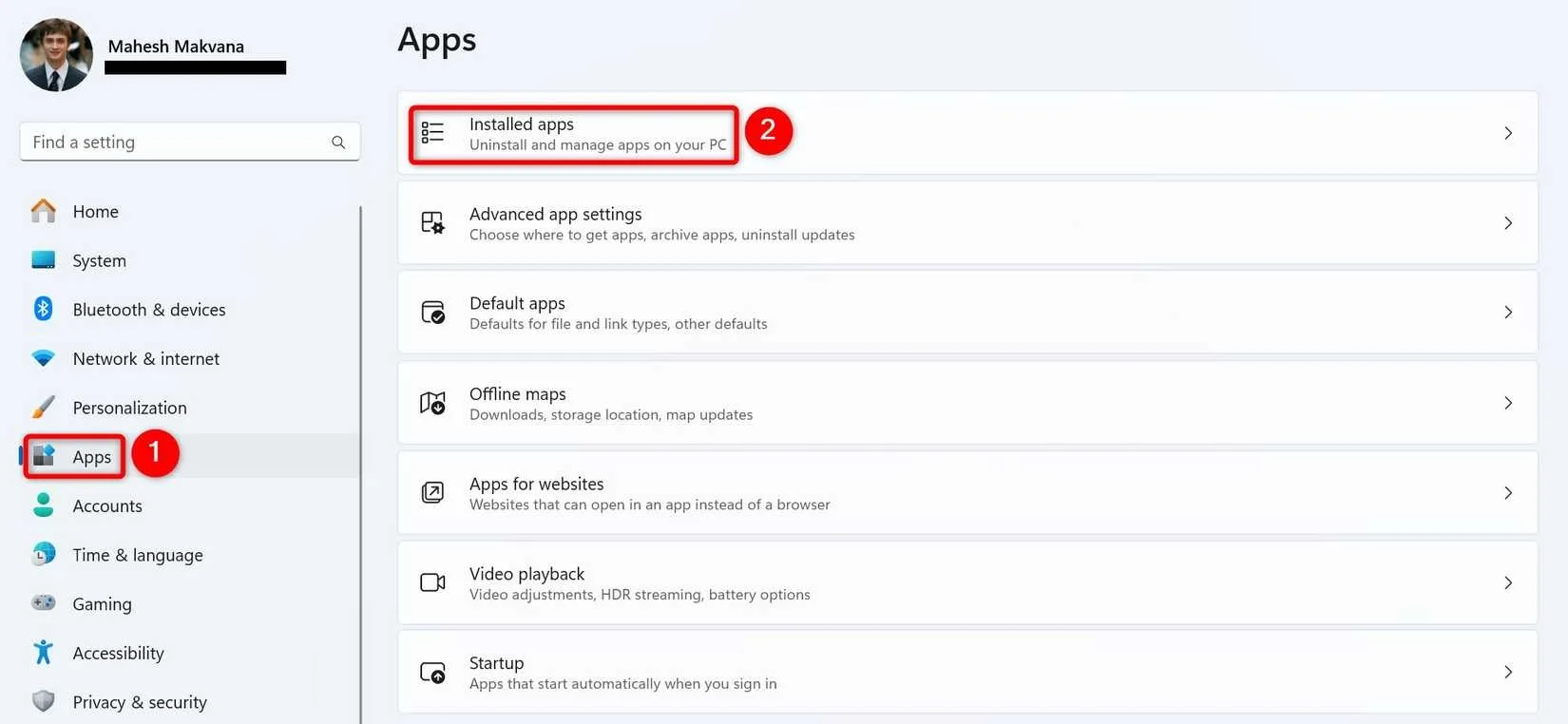Select Apps label in sidebar
The height and width of the screenshot is (724, 1568).
coord(92,457)
